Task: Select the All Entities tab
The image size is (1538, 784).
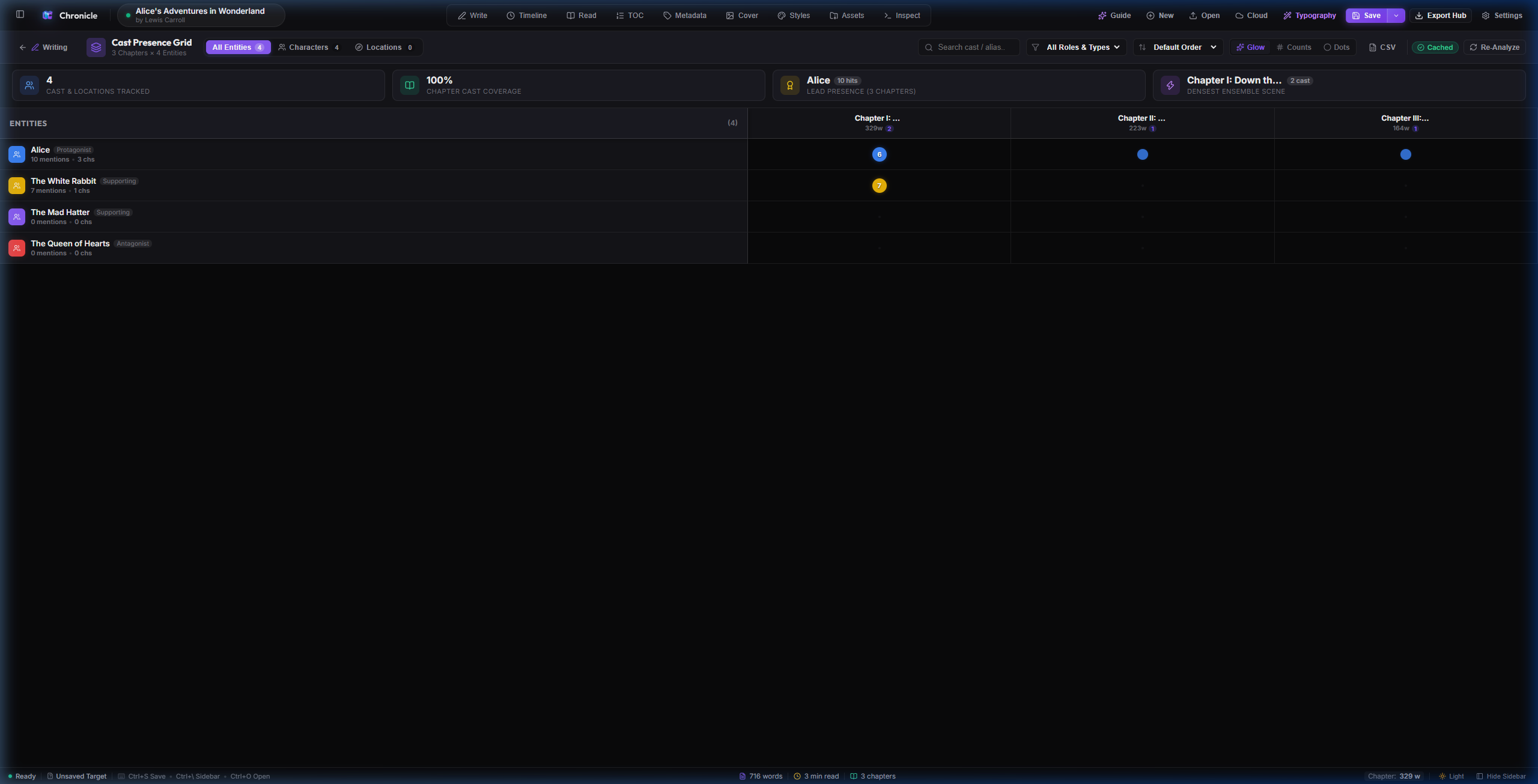Action: pyautogui.click(x=238, y=47)
